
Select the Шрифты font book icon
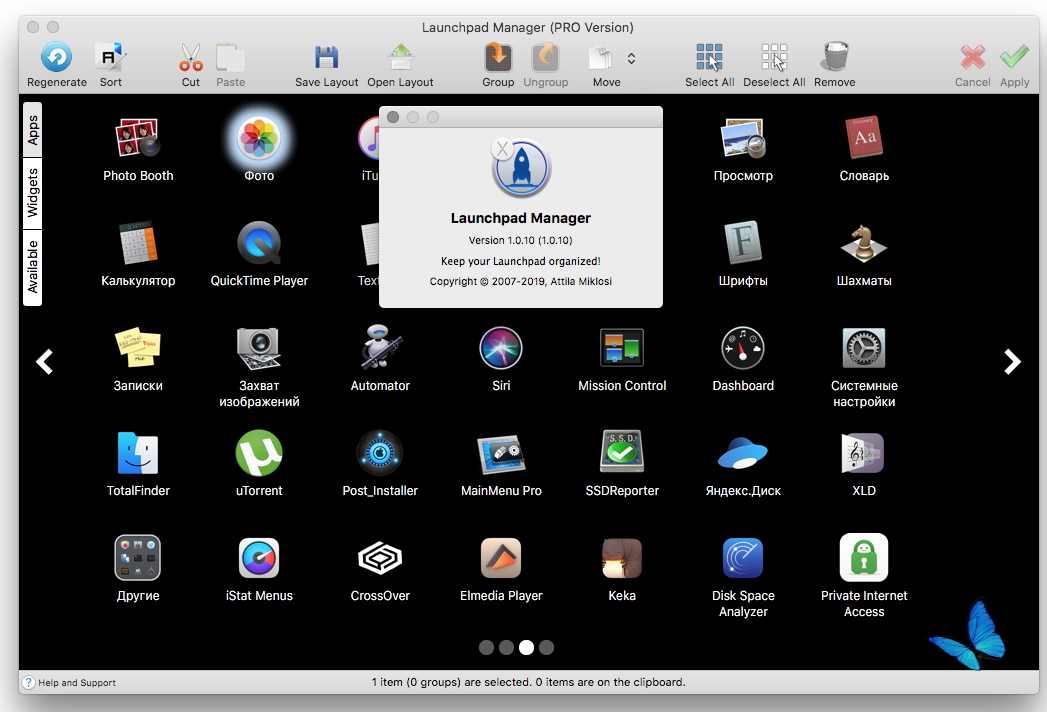[x=743, y=243]
